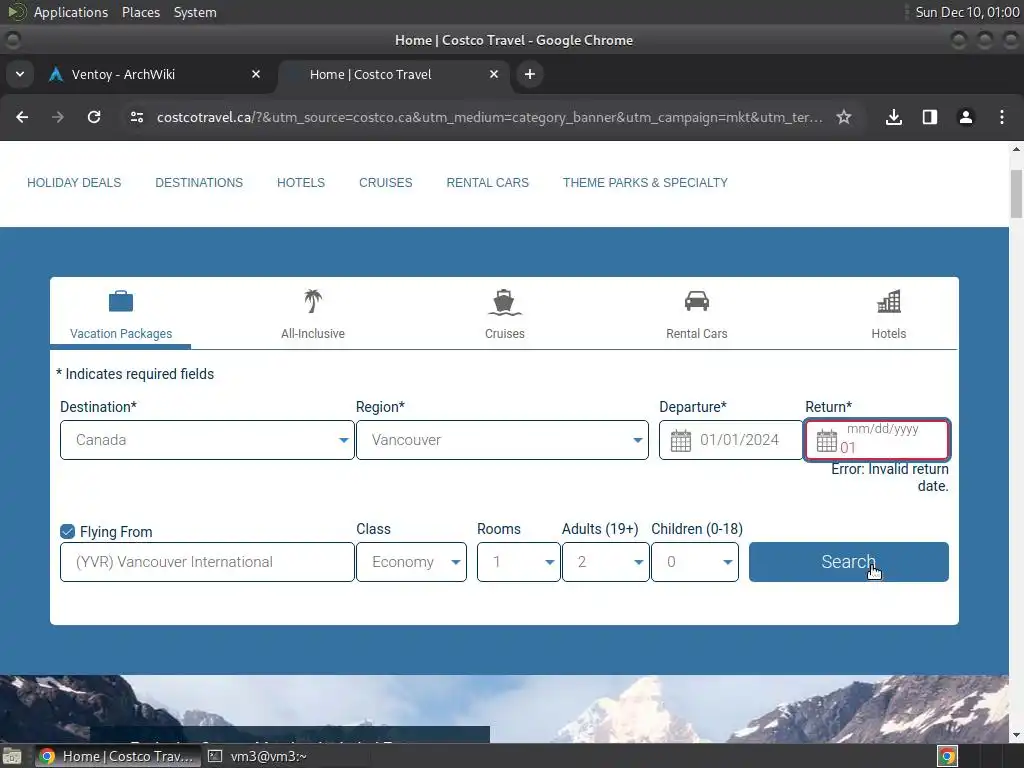Switch to the Hotels tab label

click(x=888, y=334)
